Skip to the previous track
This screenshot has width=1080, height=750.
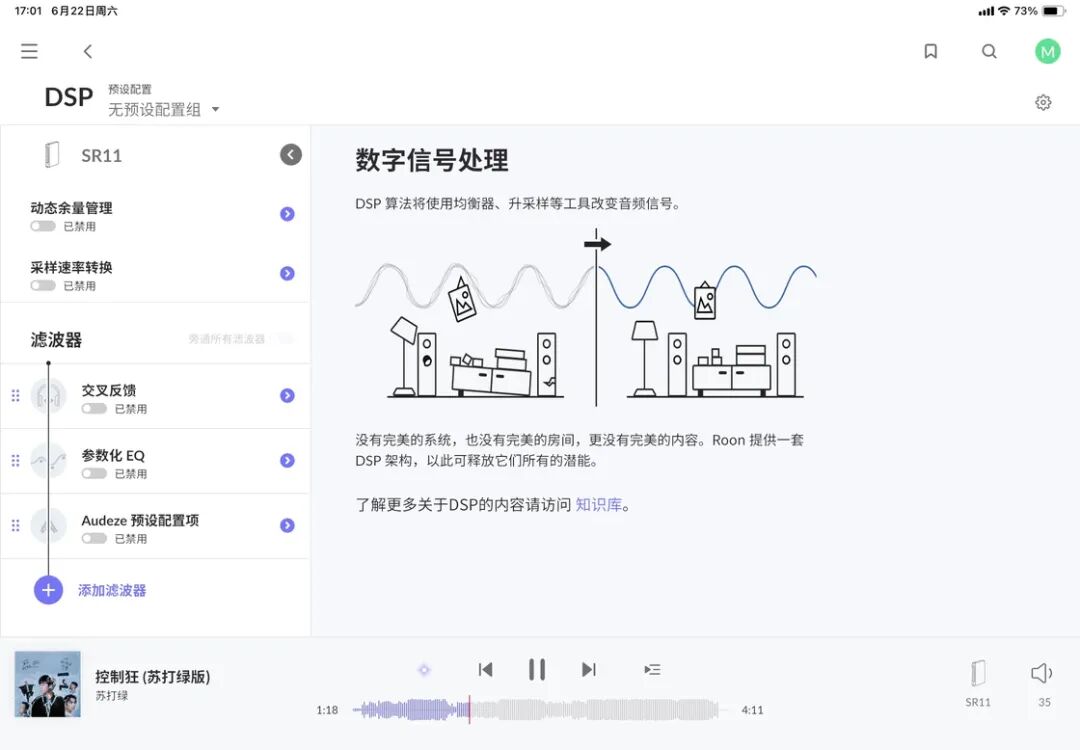(486, 669)
